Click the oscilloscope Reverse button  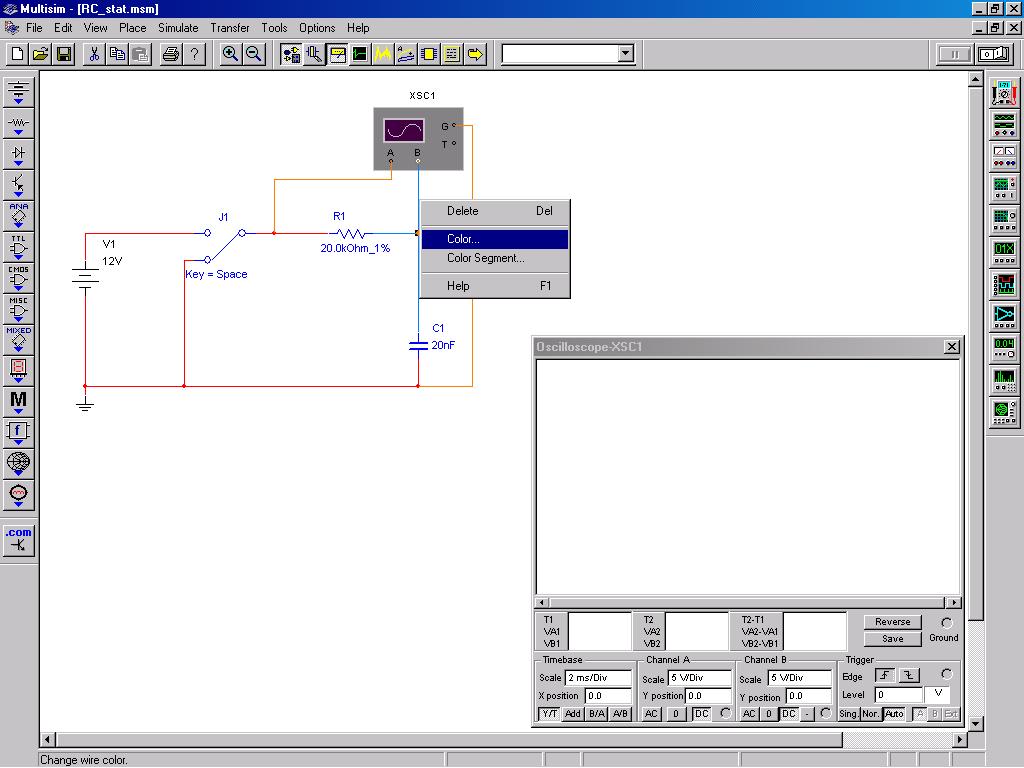(893, 622)
